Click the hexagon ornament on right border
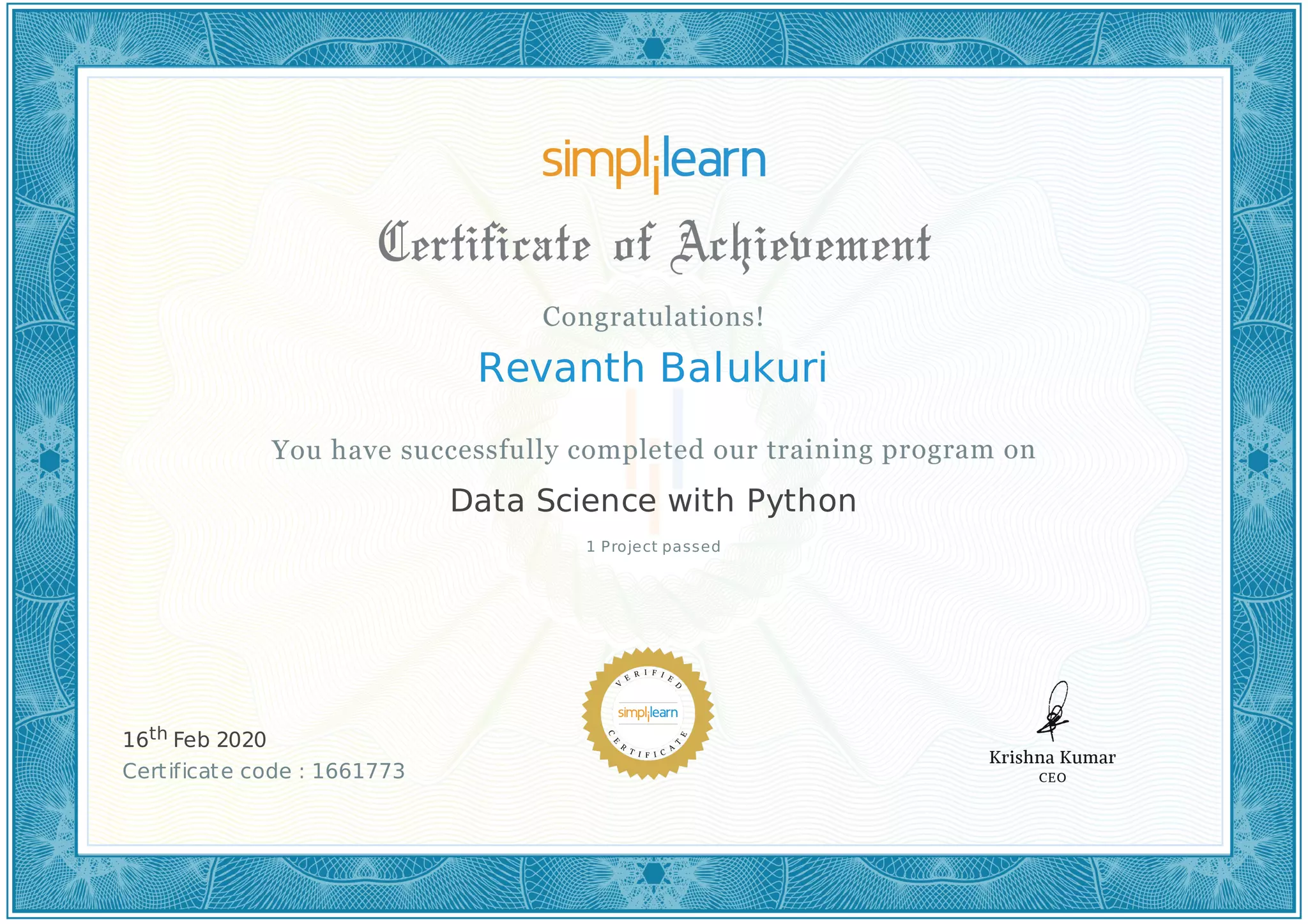 tap(1258, 460)
